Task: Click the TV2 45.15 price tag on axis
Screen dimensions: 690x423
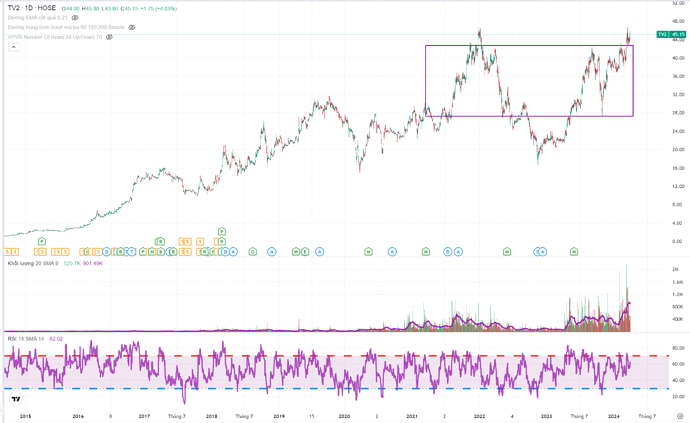Action: [x=671, y=34]
